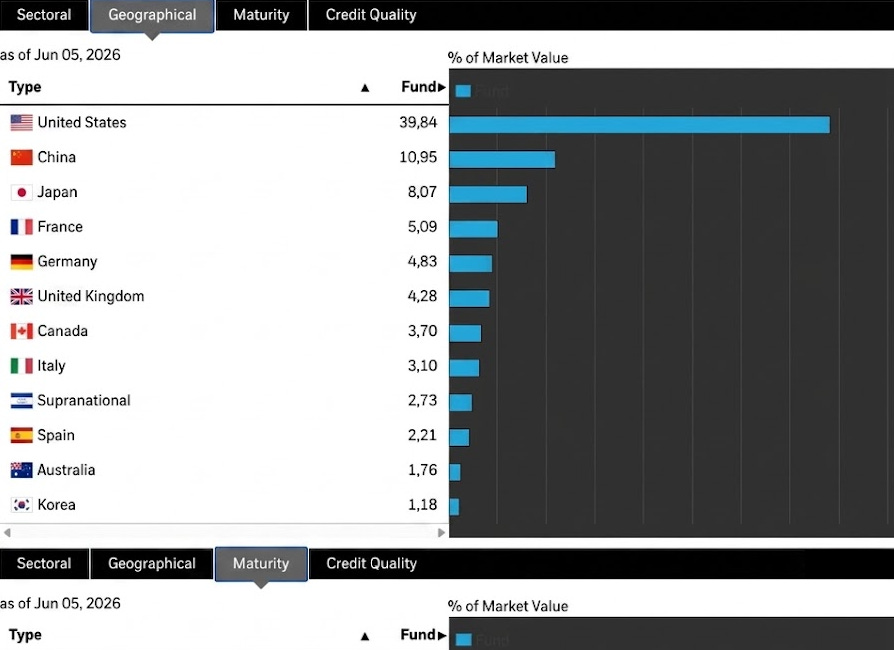The height and width of the screenshot is (650, 894).
Task: Click the Germany flag icon
Action: click(x=22, y=262)
